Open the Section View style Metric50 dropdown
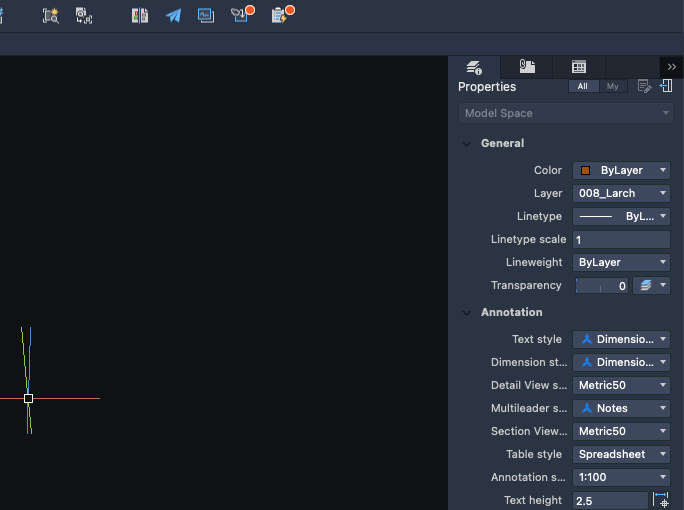 (621, 431)
